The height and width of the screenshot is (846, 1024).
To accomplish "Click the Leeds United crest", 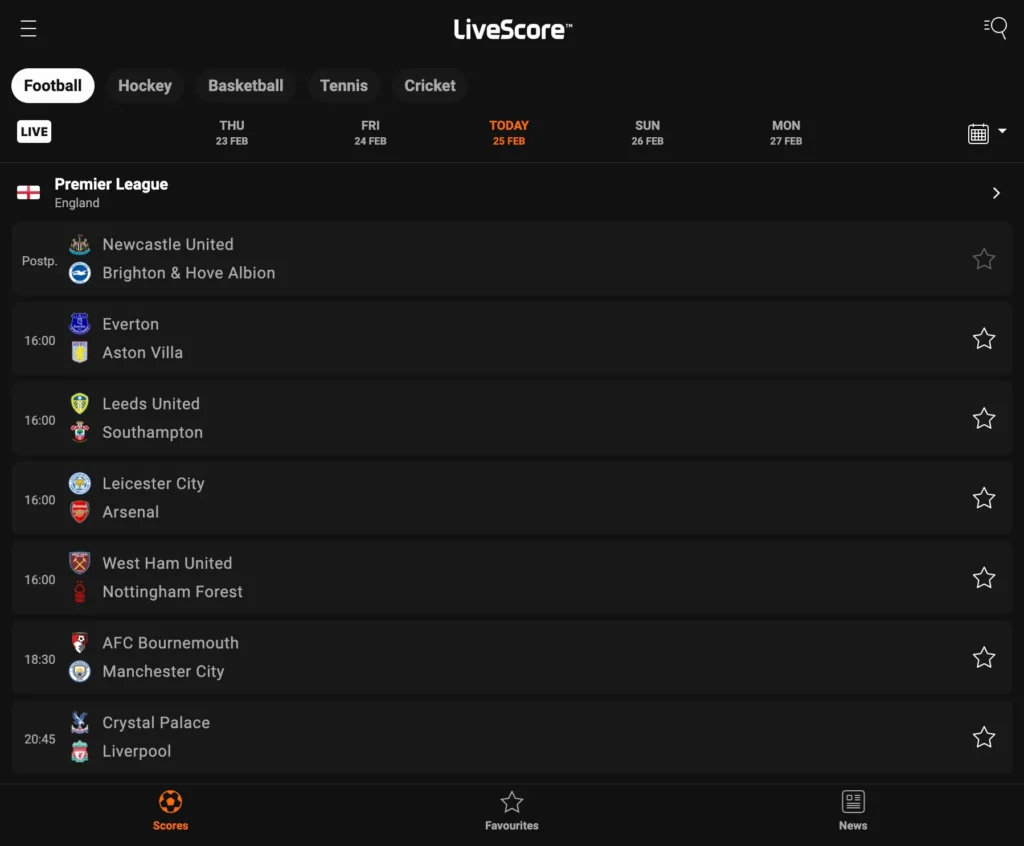I will (80, 404).
